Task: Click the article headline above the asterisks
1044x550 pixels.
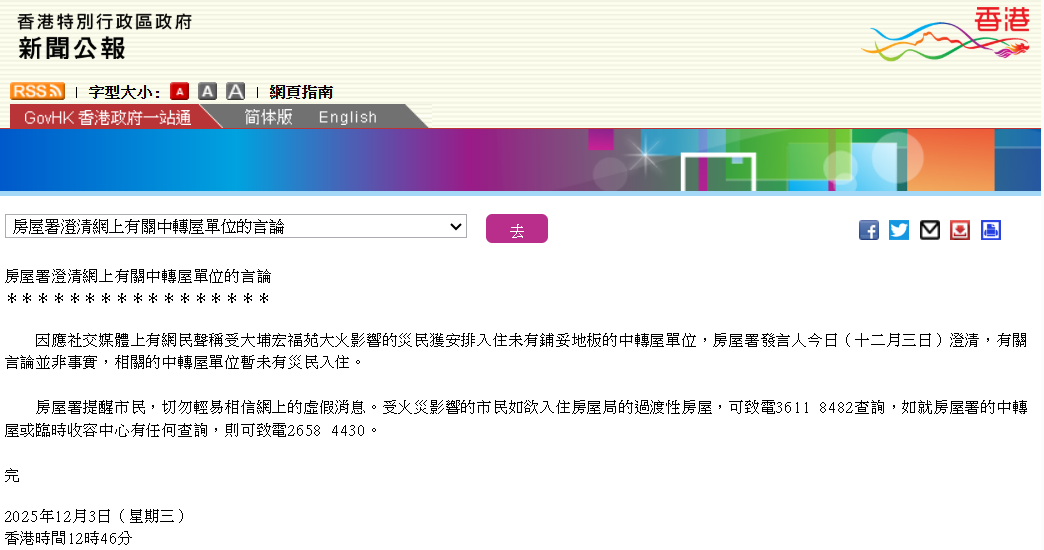Action: pos(138,275)
